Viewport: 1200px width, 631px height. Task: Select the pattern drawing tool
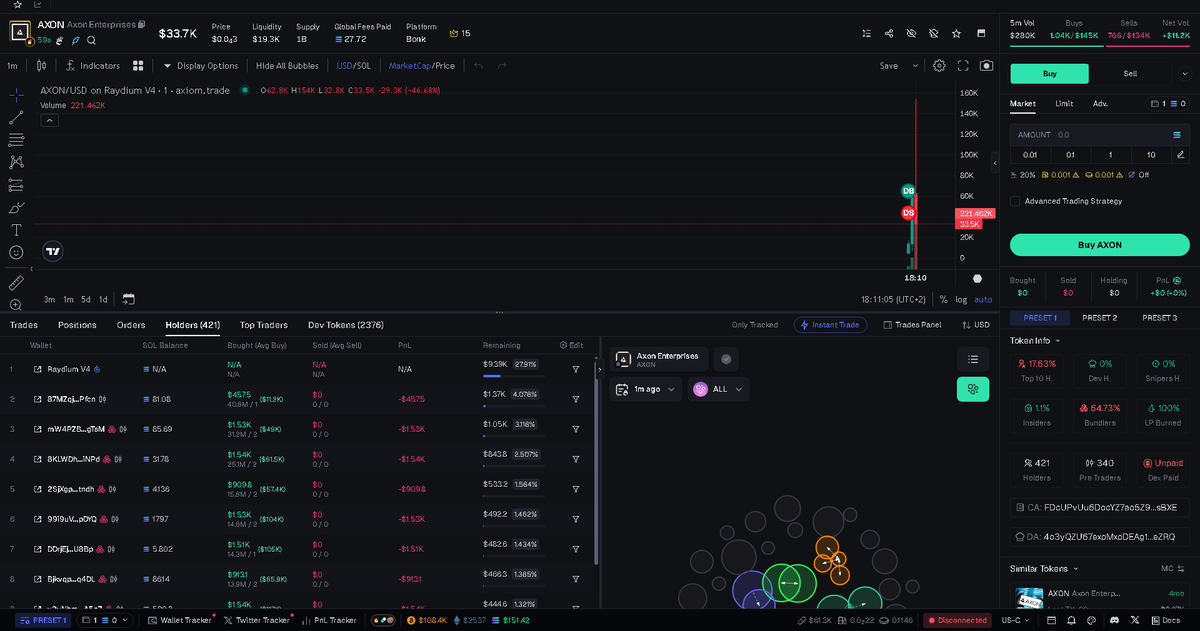coord(16,162)
